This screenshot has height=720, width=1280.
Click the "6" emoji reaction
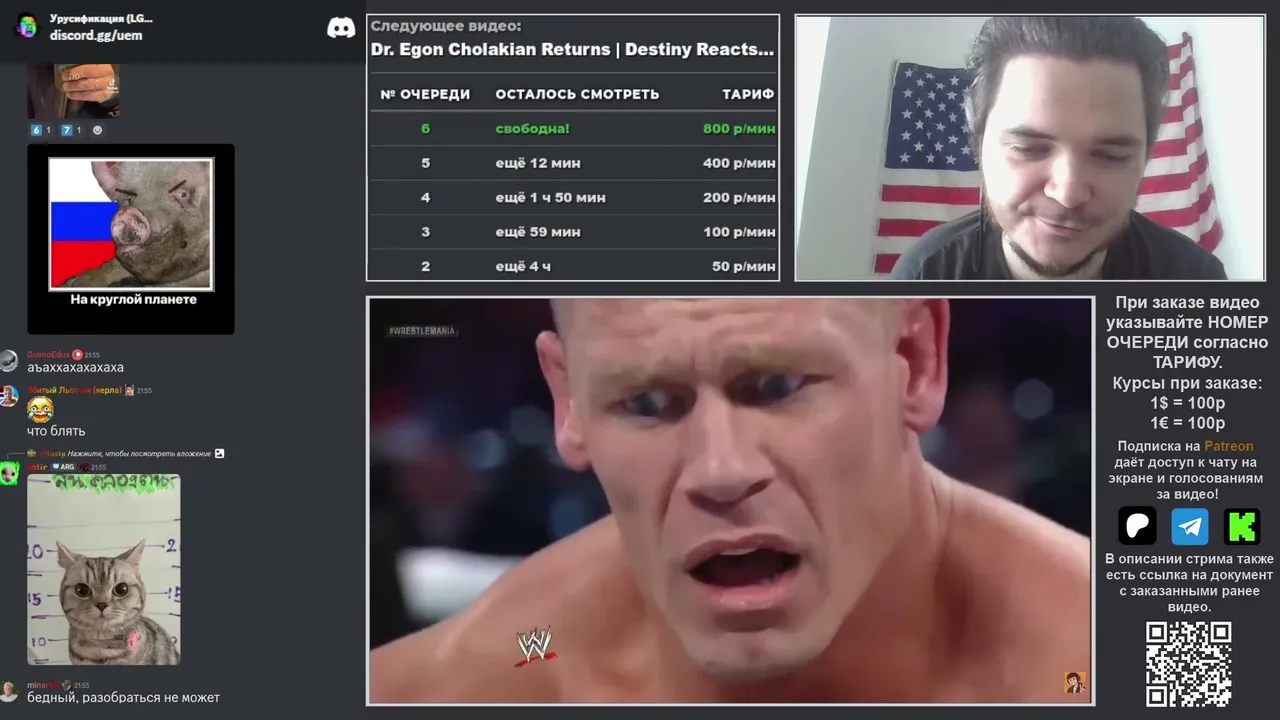(x=40, y=130)
